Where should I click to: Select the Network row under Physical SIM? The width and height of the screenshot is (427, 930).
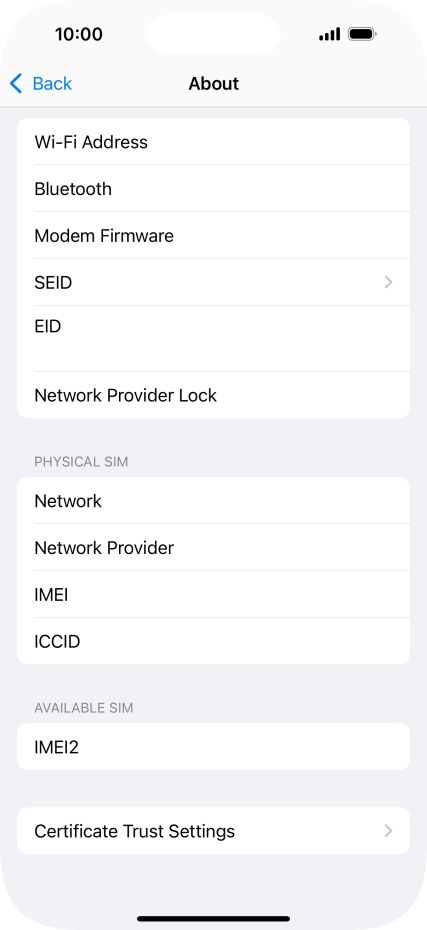214,501
